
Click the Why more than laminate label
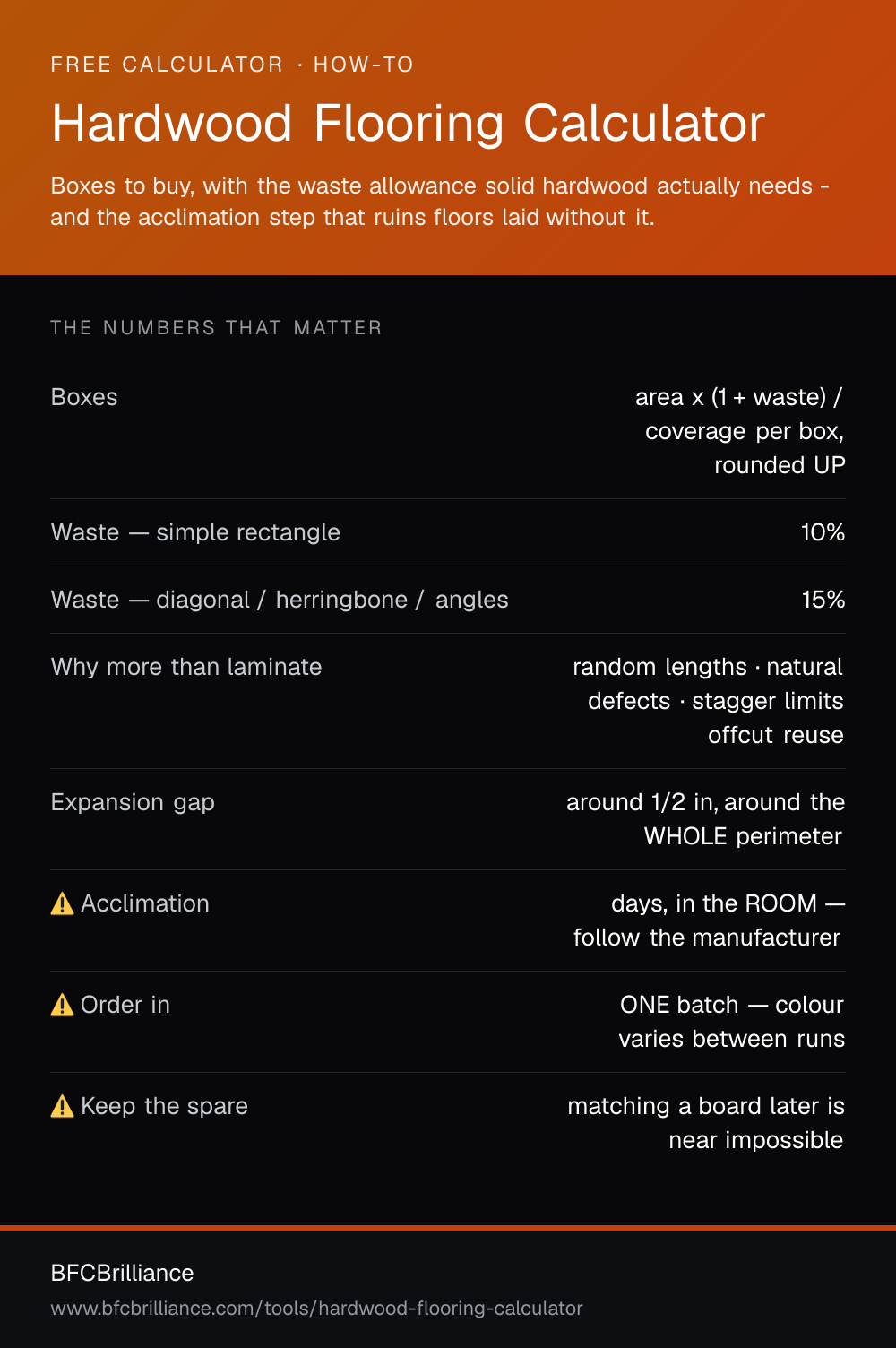click(186, 667)
